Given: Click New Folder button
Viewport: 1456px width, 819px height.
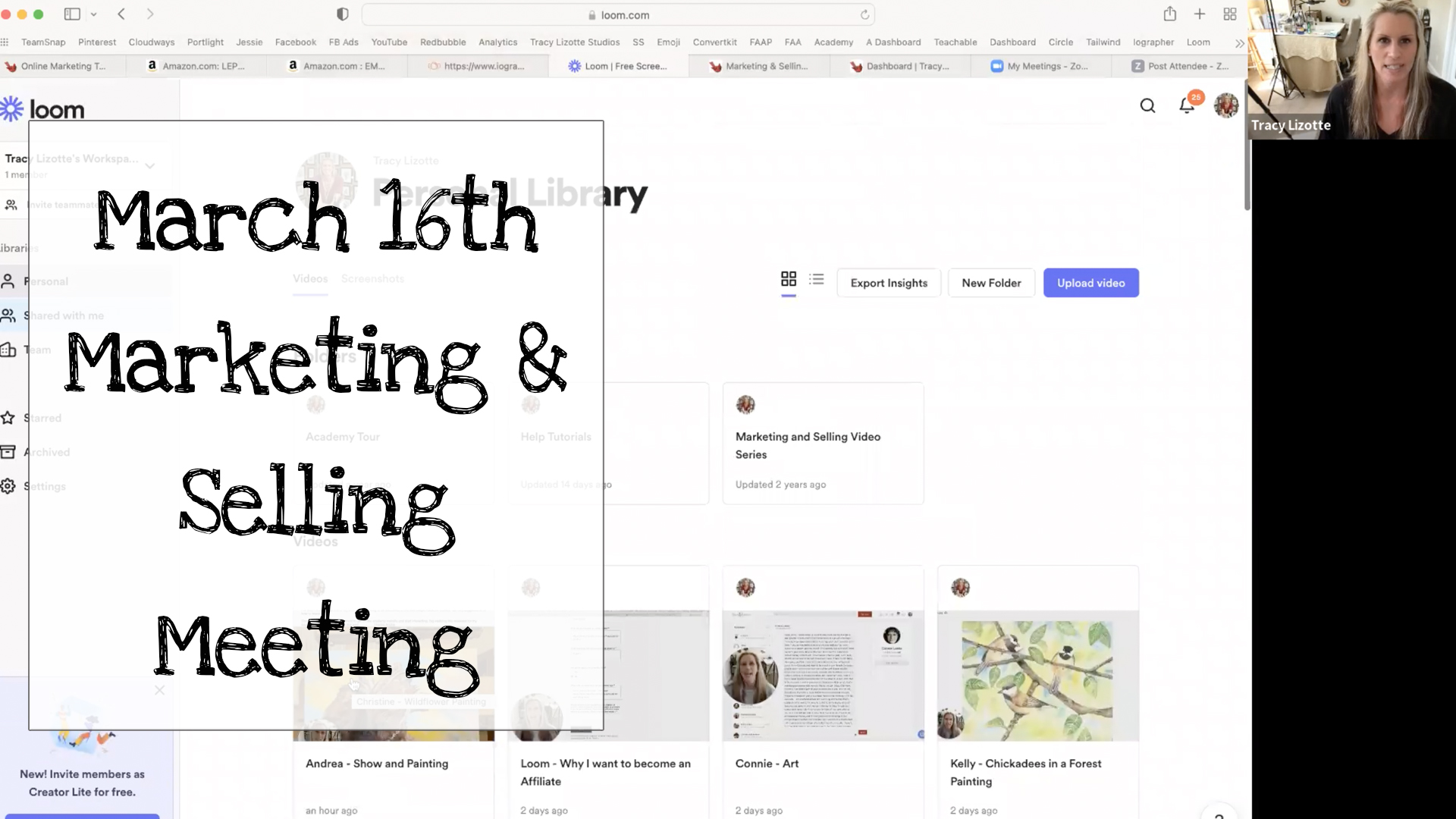Looking at the screenshot, I should click(x=991, y=283).
